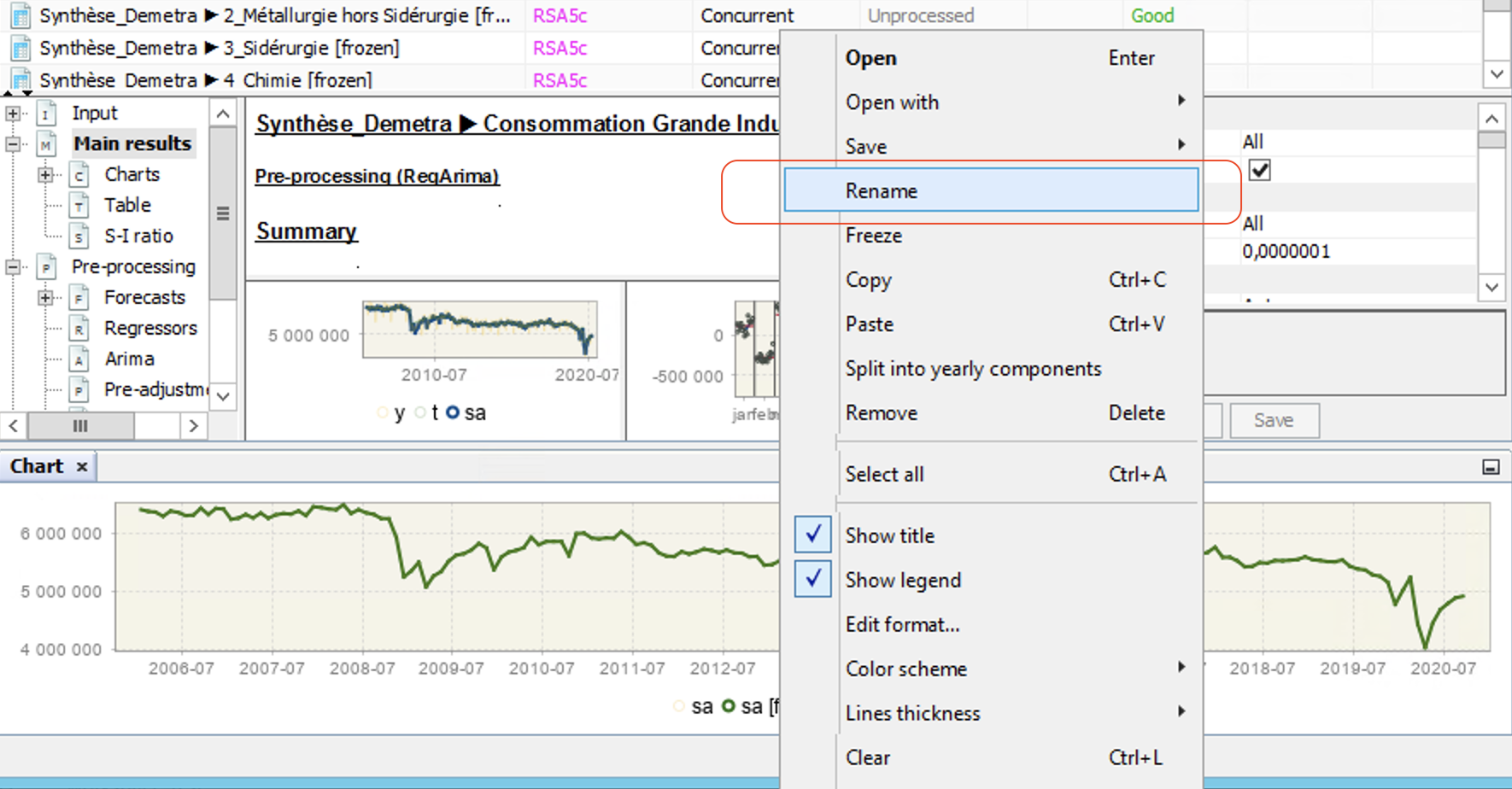Minimize the Chart panel using corner icon
This screenshot has height=789, width=1512.
click(1491, 467)
